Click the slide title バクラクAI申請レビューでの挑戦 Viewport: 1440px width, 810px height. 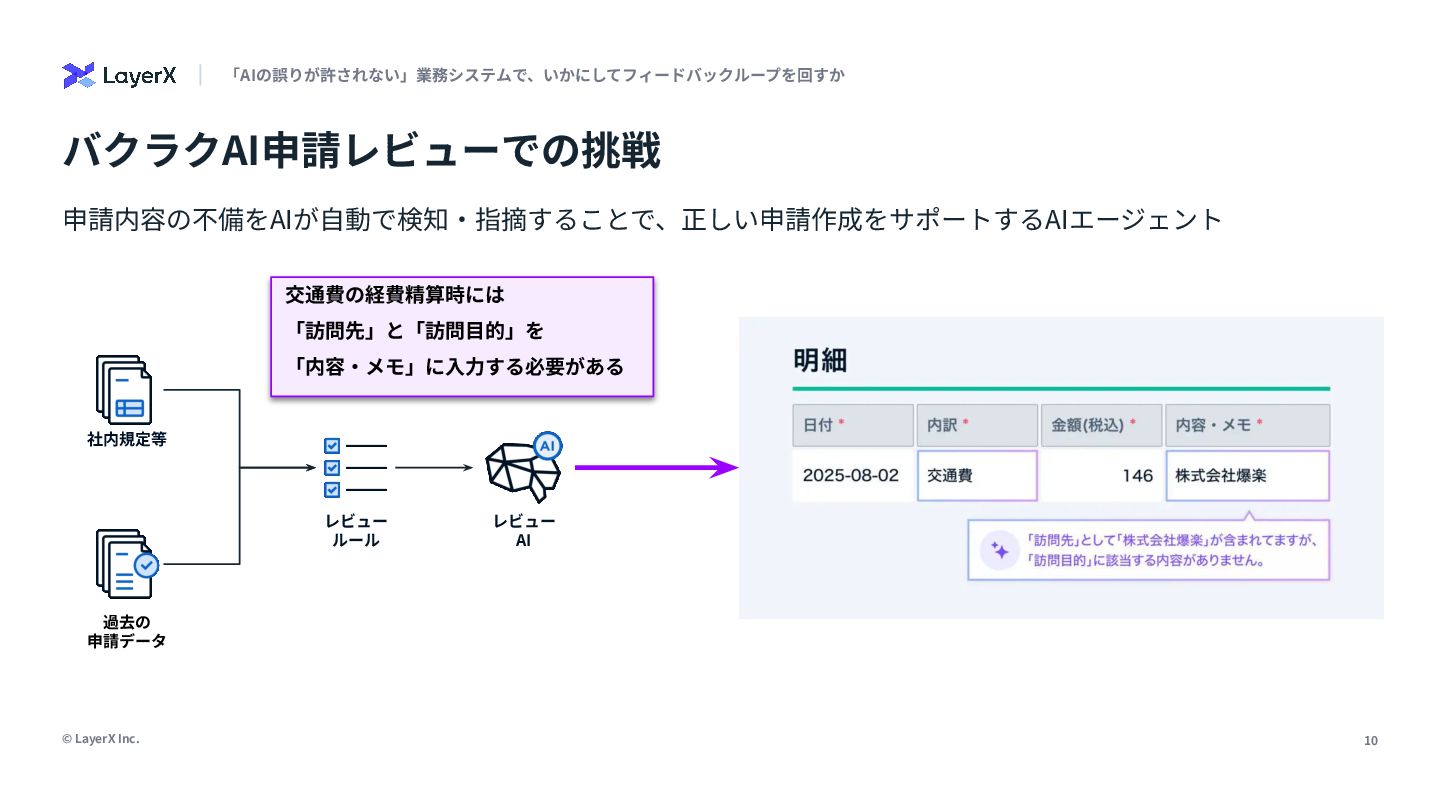point(362,150)
